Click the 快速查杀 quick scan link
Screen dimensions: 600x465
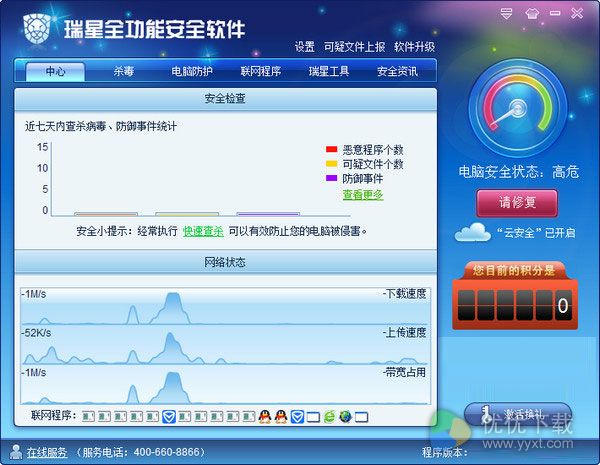(203, 231)
